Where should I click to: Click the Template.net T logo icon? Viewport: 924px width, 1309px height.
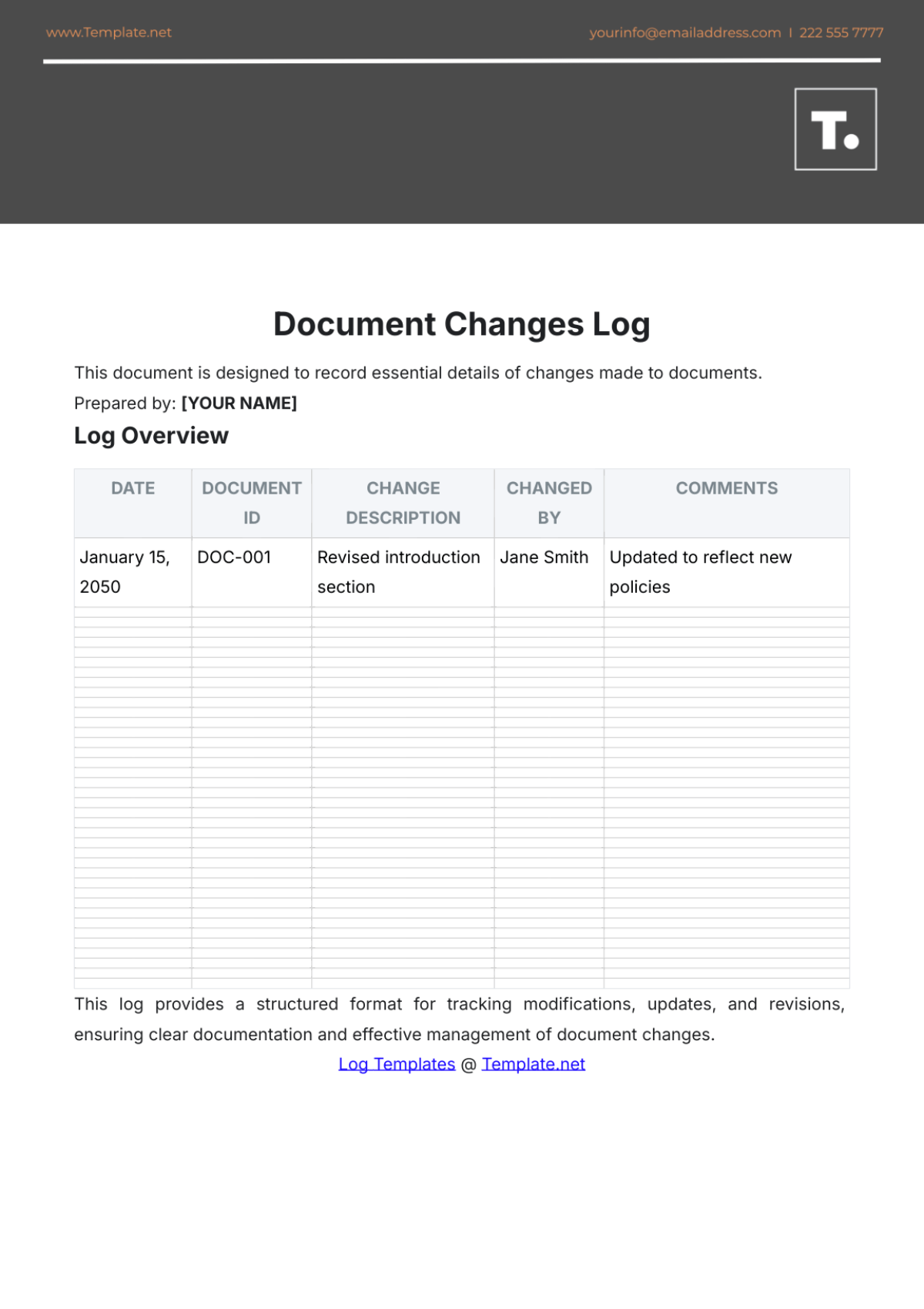click(x=835, y=129)
